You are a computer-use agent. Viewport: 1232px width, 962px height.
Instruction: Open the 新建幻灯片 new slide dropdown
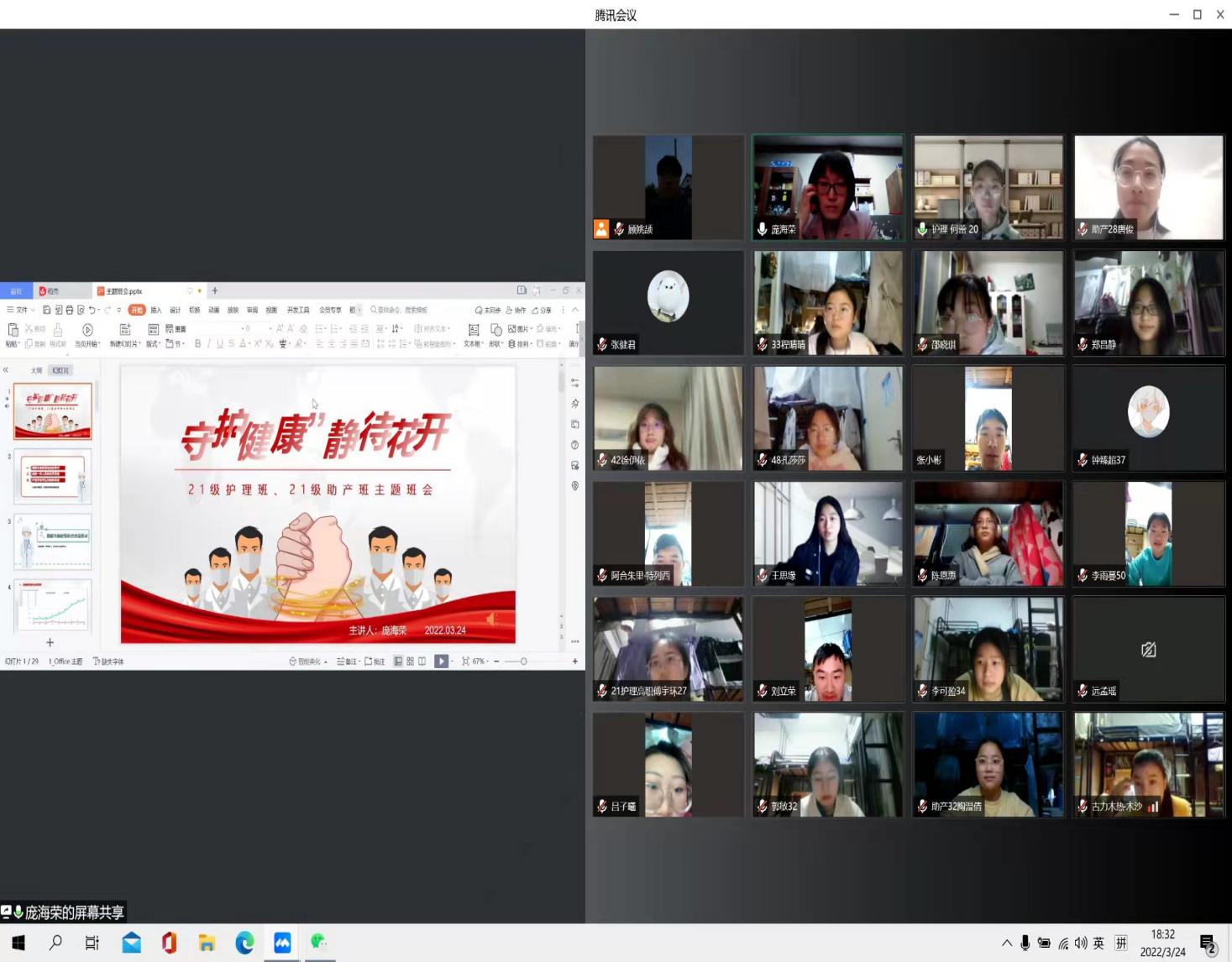coord(124,344)
